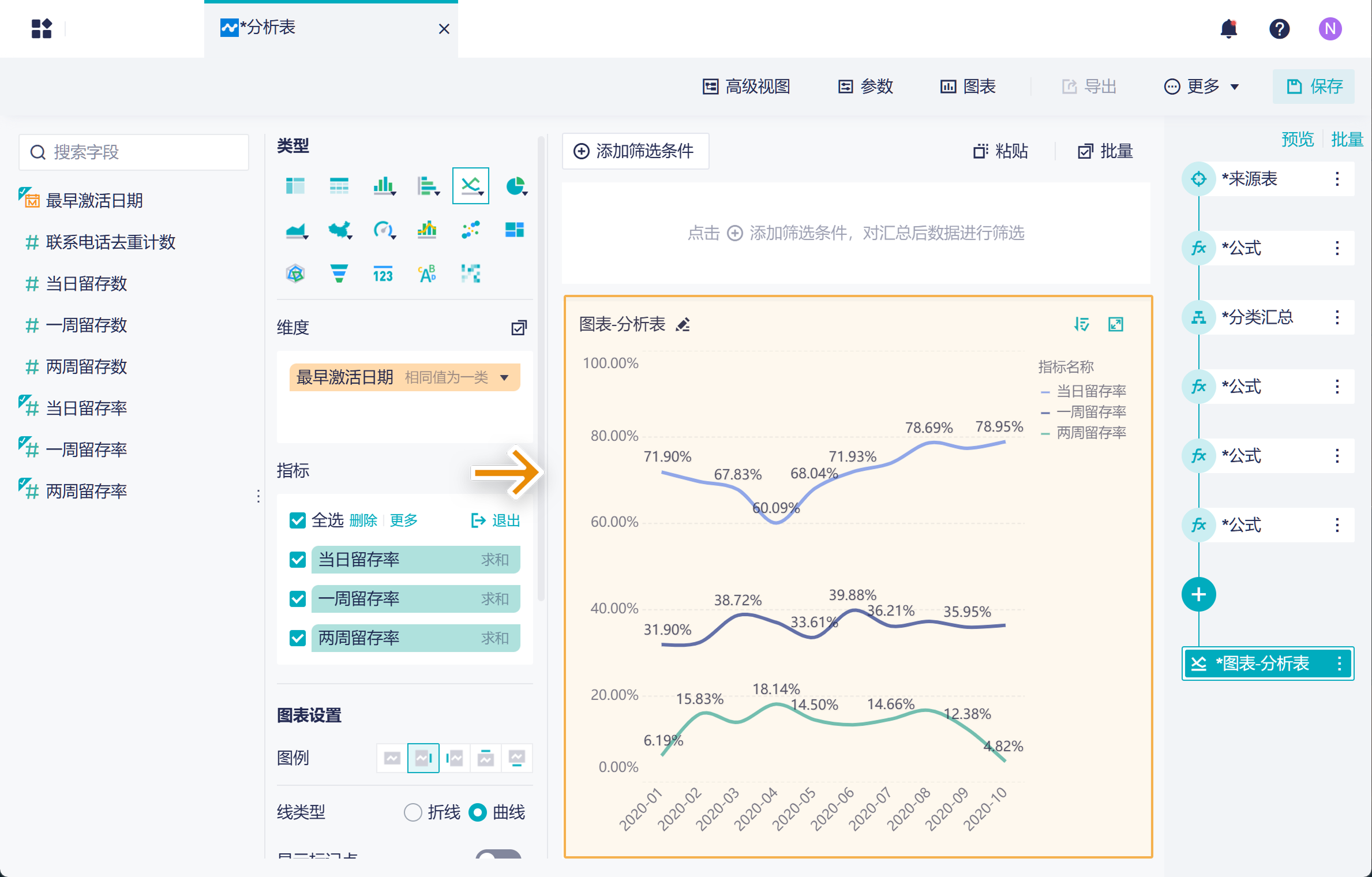
Task: Click the notification bell icon
Action: click(1229, 29)
